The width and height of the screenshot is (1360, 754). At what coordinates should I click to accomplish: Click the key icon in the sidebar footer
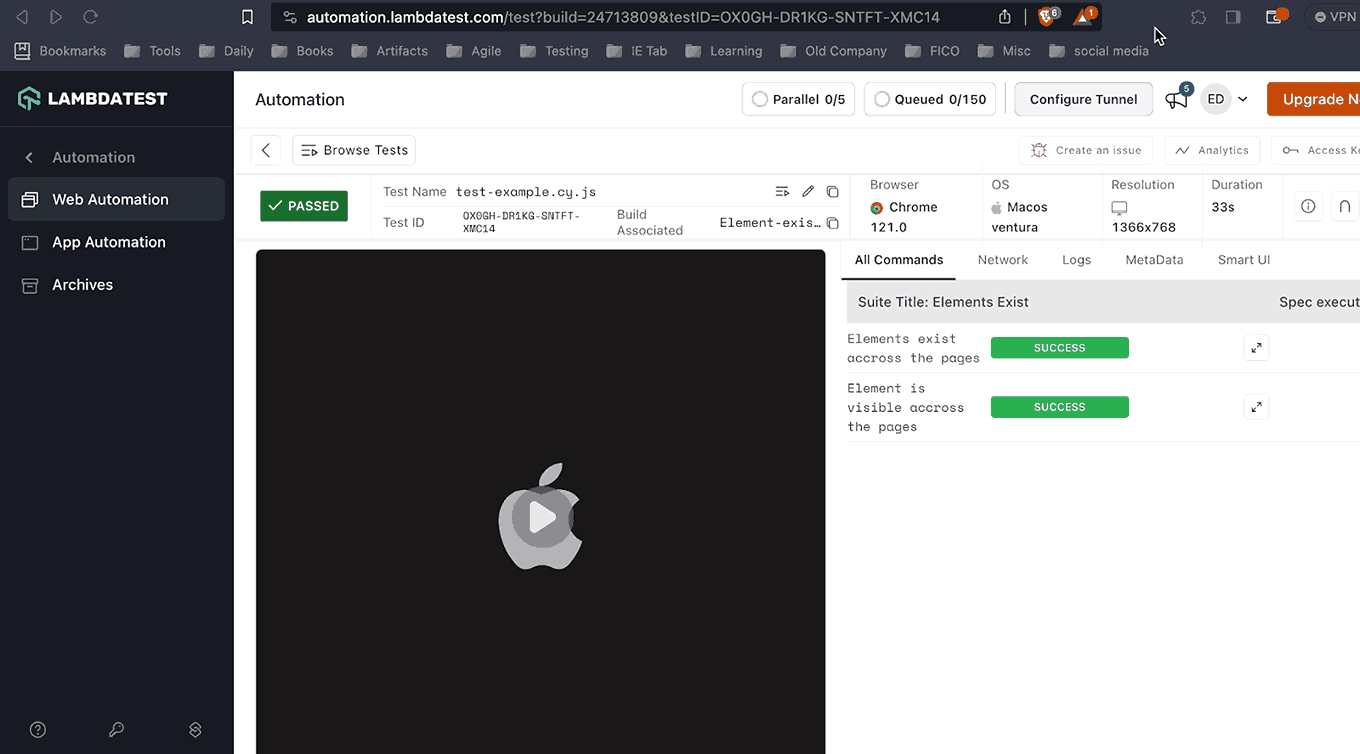[x=116, y=730]
